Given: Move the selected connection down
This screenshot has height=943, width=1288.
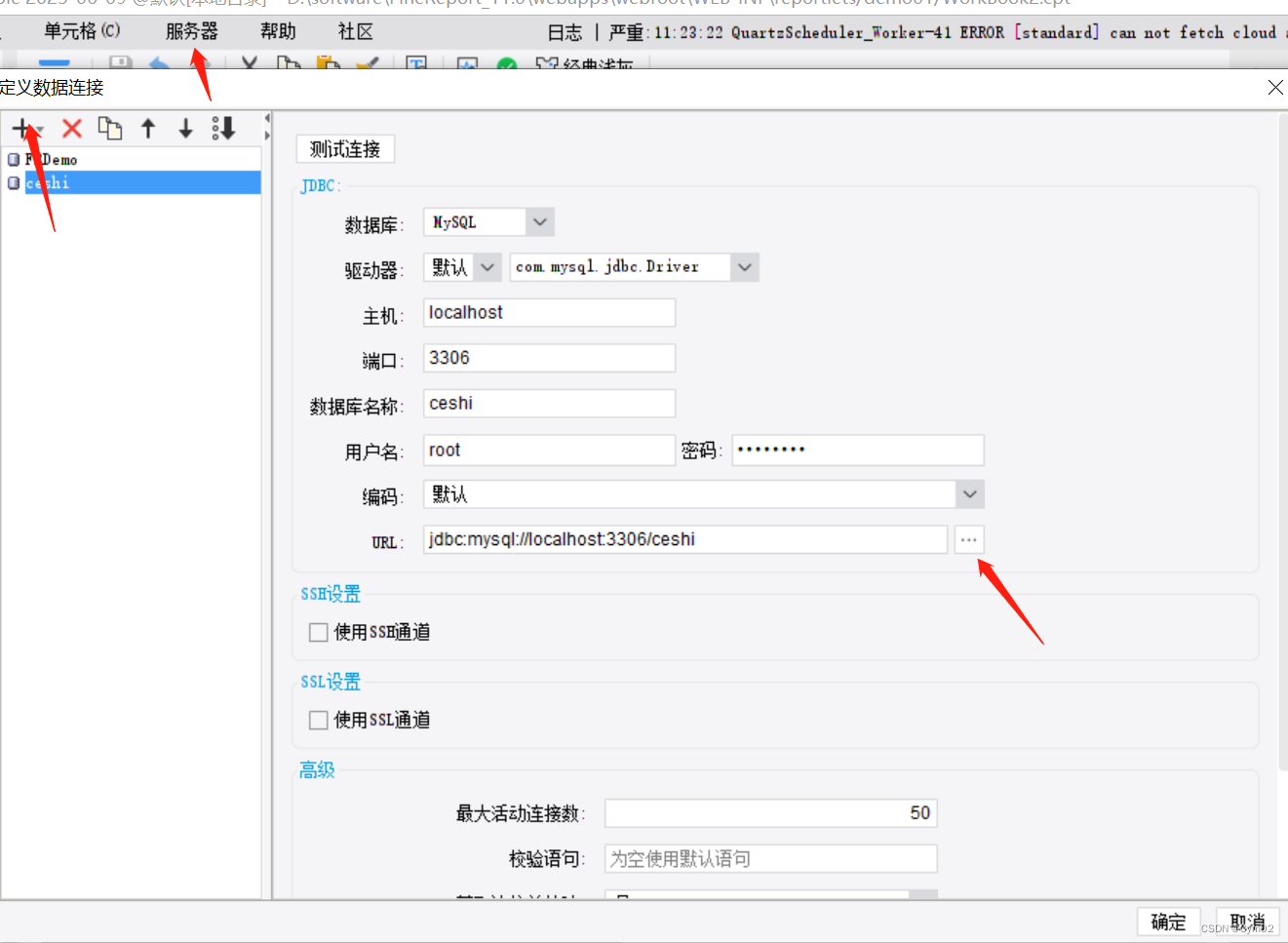Looking at the screenshot, I should (x=185, y=129).
